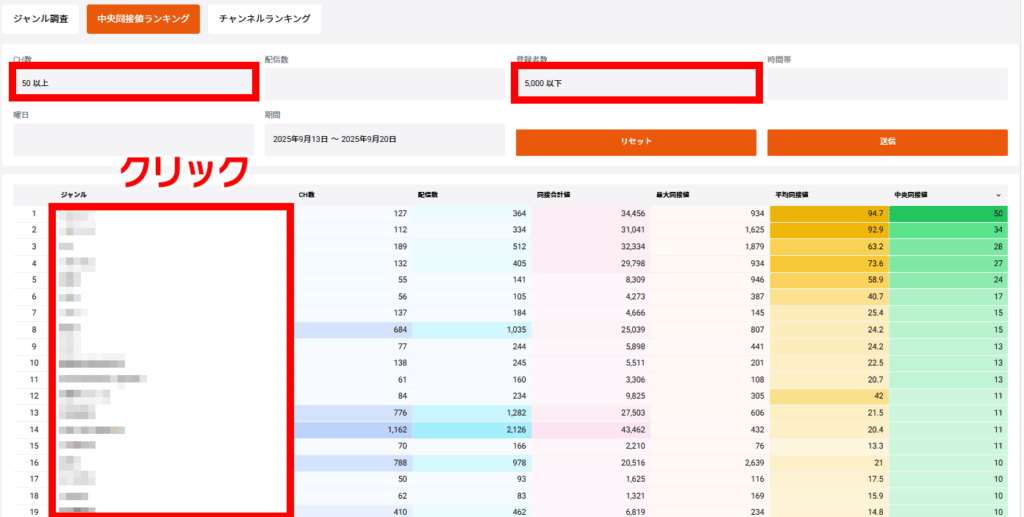The height and width of the screenshot is (517, 1024).
Task: Open the CH数 filter showing 50 以上
Action: (x=133, y=83)
